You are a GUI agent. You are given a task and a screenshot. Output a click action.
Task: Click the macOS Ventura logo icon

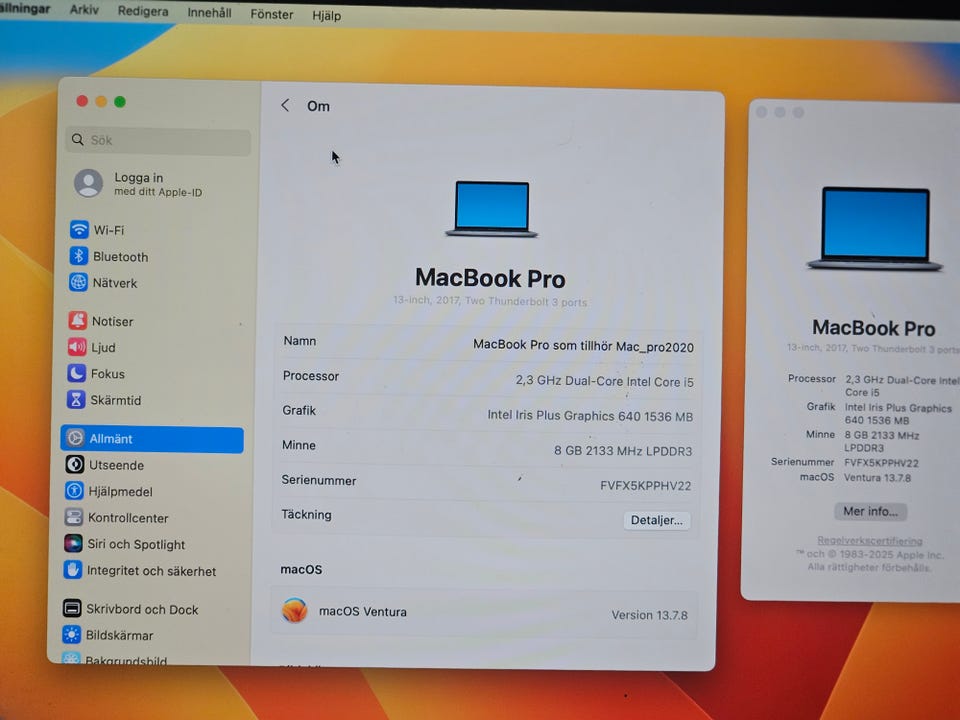pos(294,610)
